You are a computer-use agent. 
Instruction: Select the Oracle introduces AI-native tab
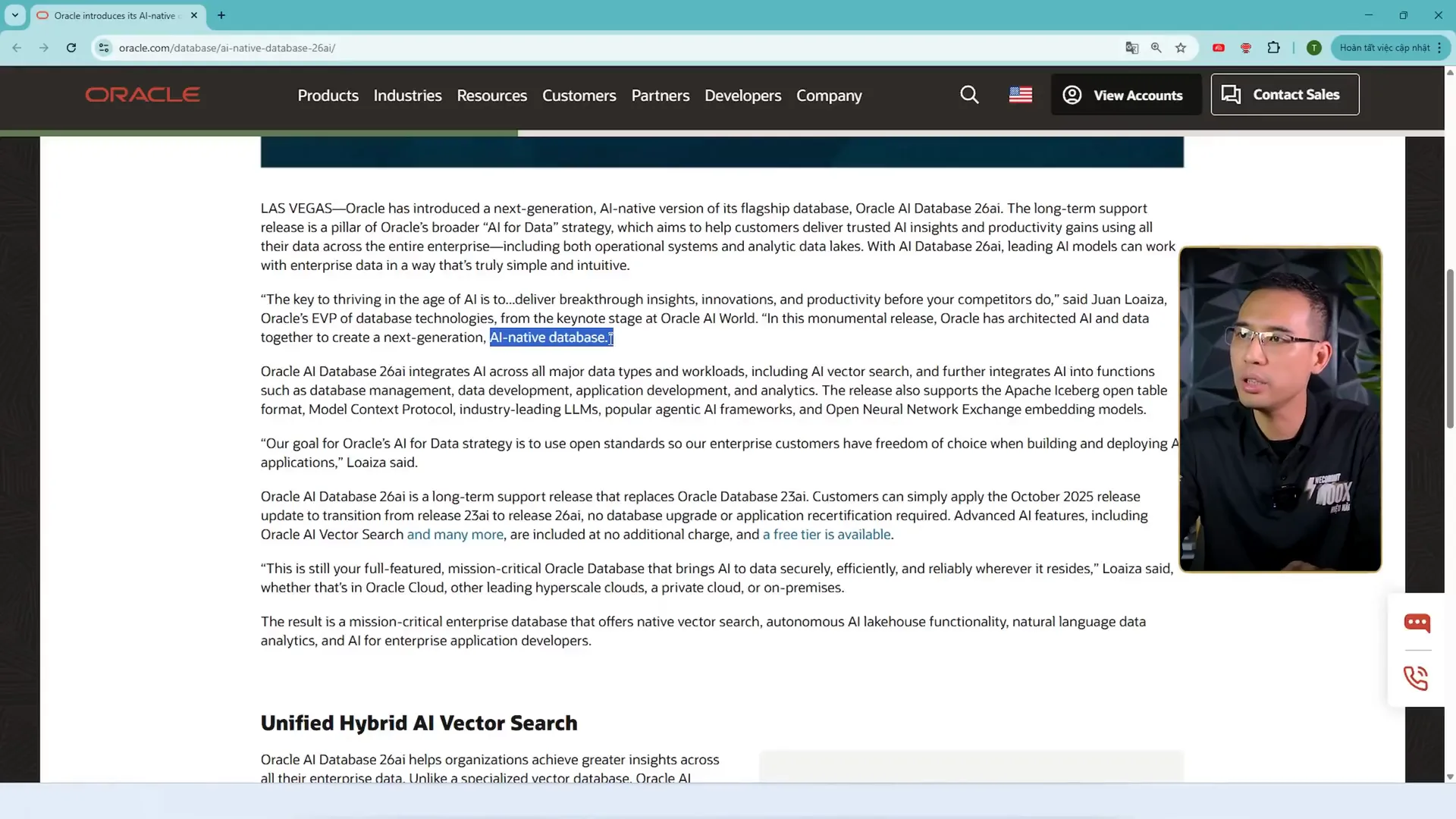(118, 15)
